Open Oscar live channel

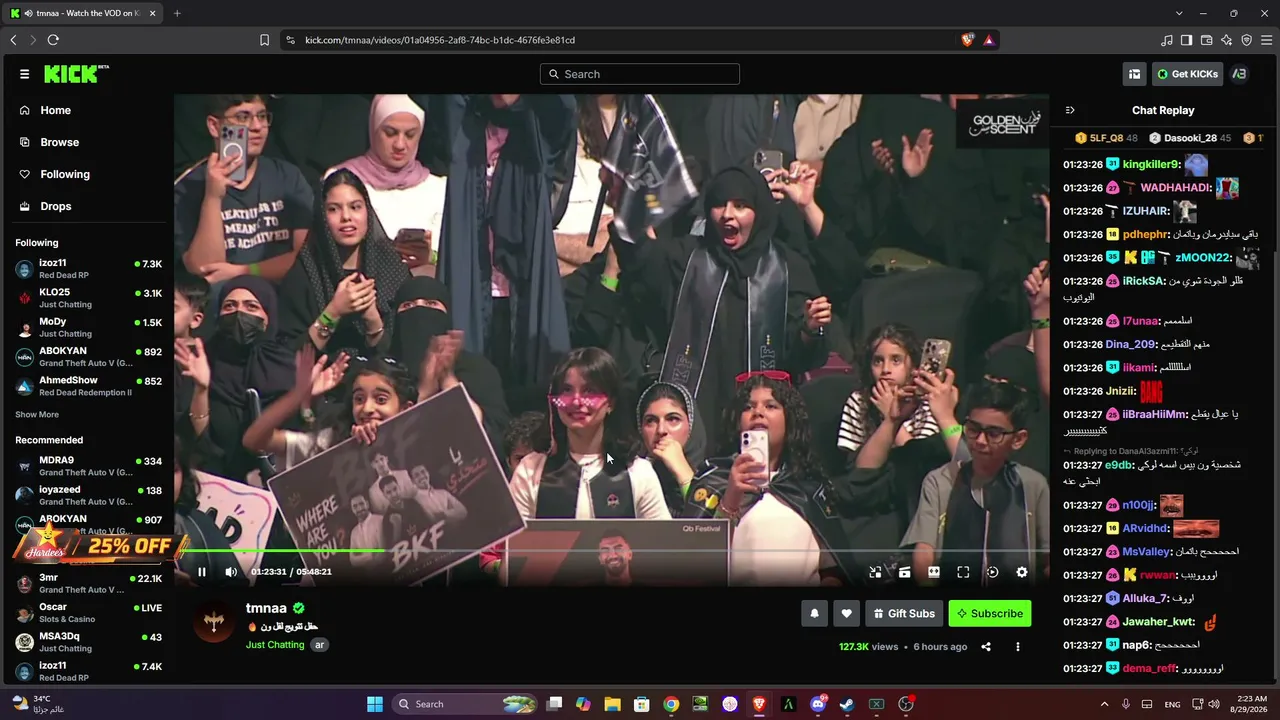[x=88, y=612]
